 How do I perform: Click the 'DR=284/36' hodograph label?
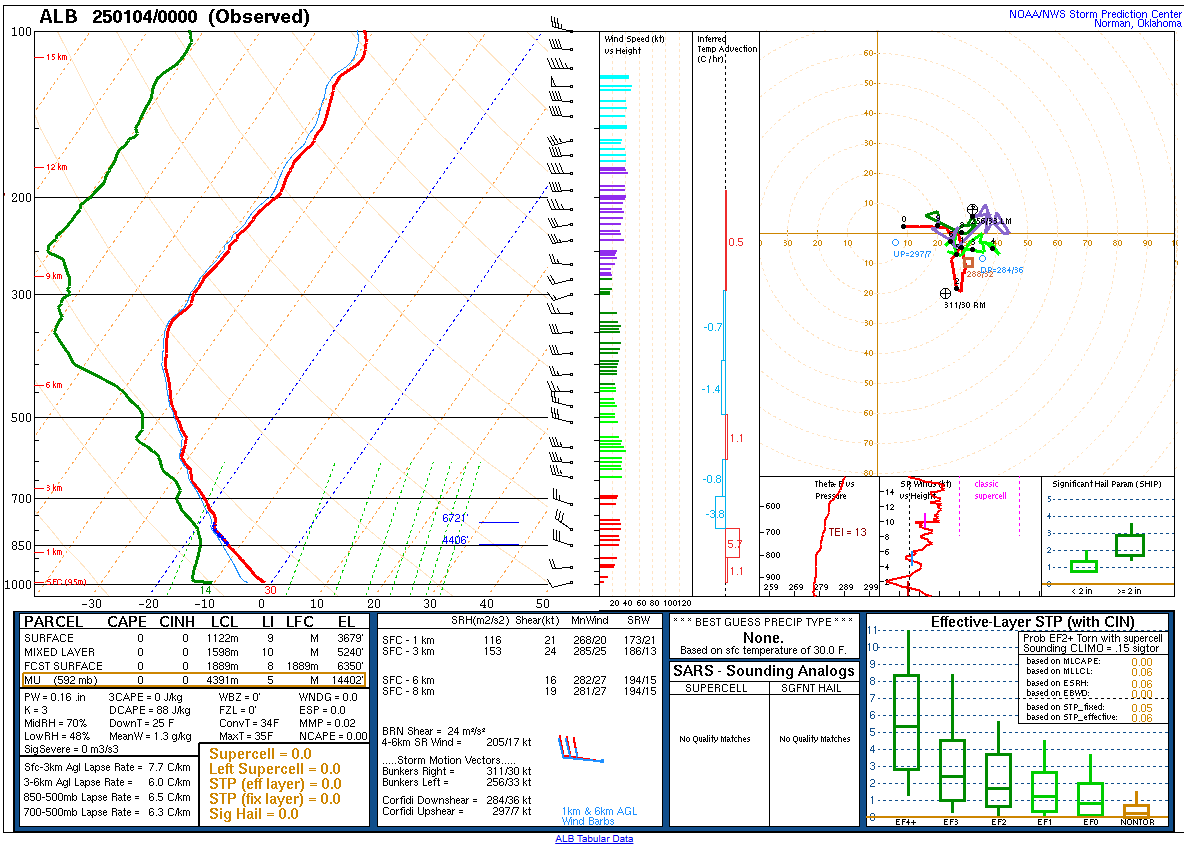[x=1002, y=270]
